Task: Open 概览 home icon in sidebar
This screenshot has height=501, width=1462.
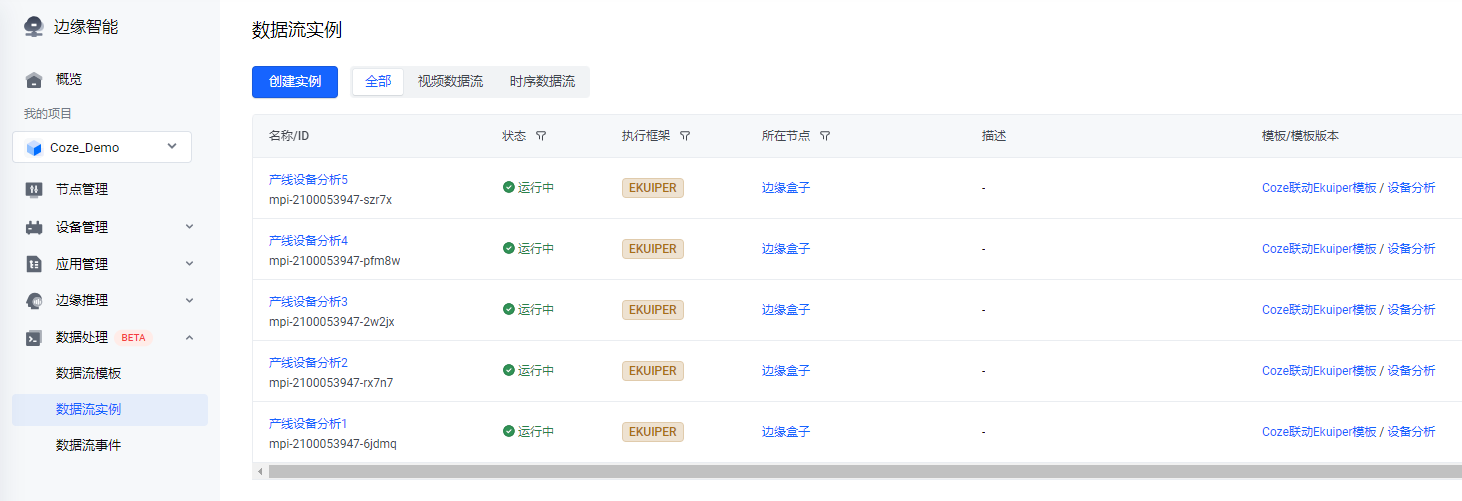Action: coord(34,80)
